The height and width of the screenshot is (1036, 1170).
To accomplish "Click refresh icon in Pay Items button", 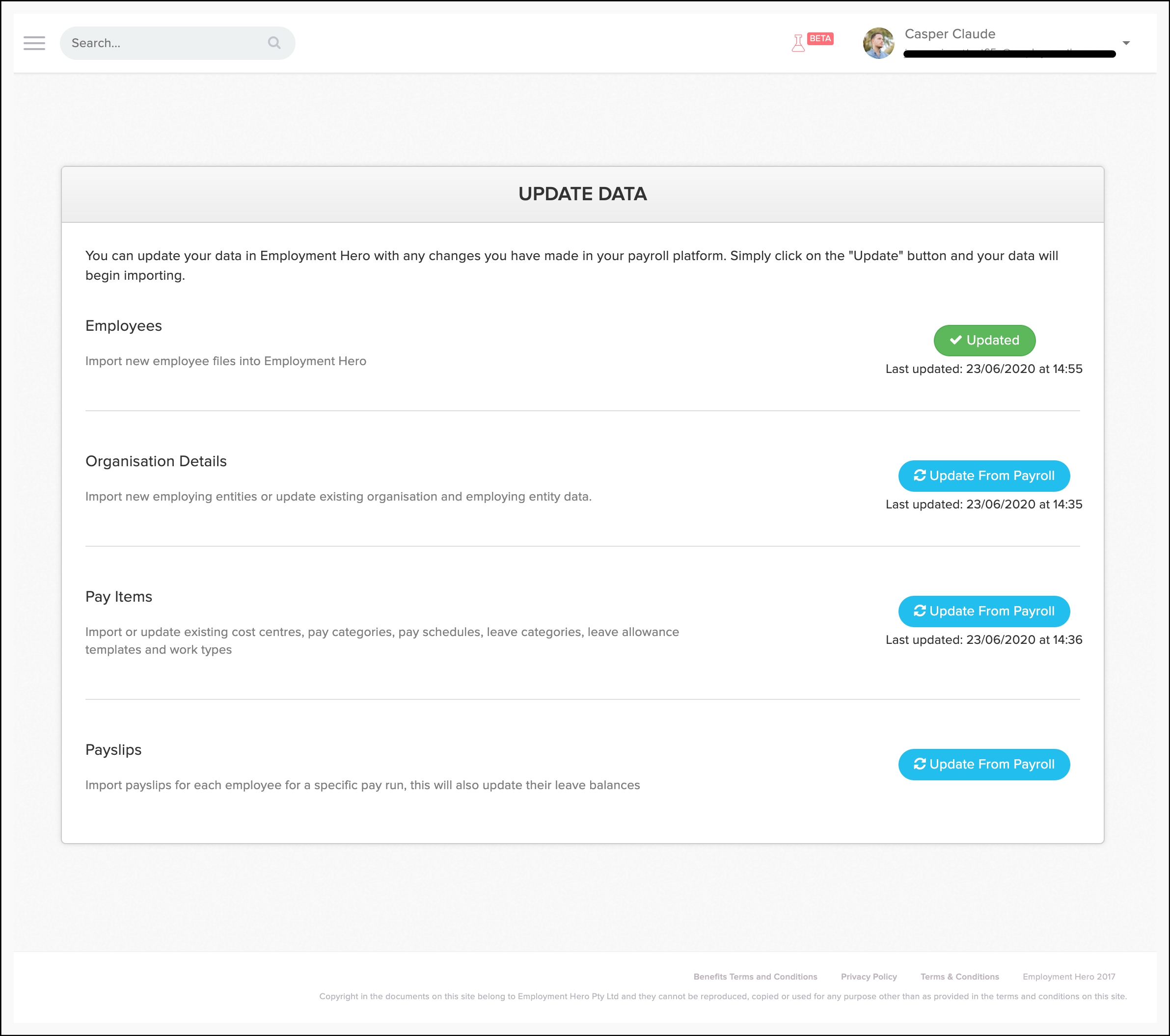I will 919,611.
